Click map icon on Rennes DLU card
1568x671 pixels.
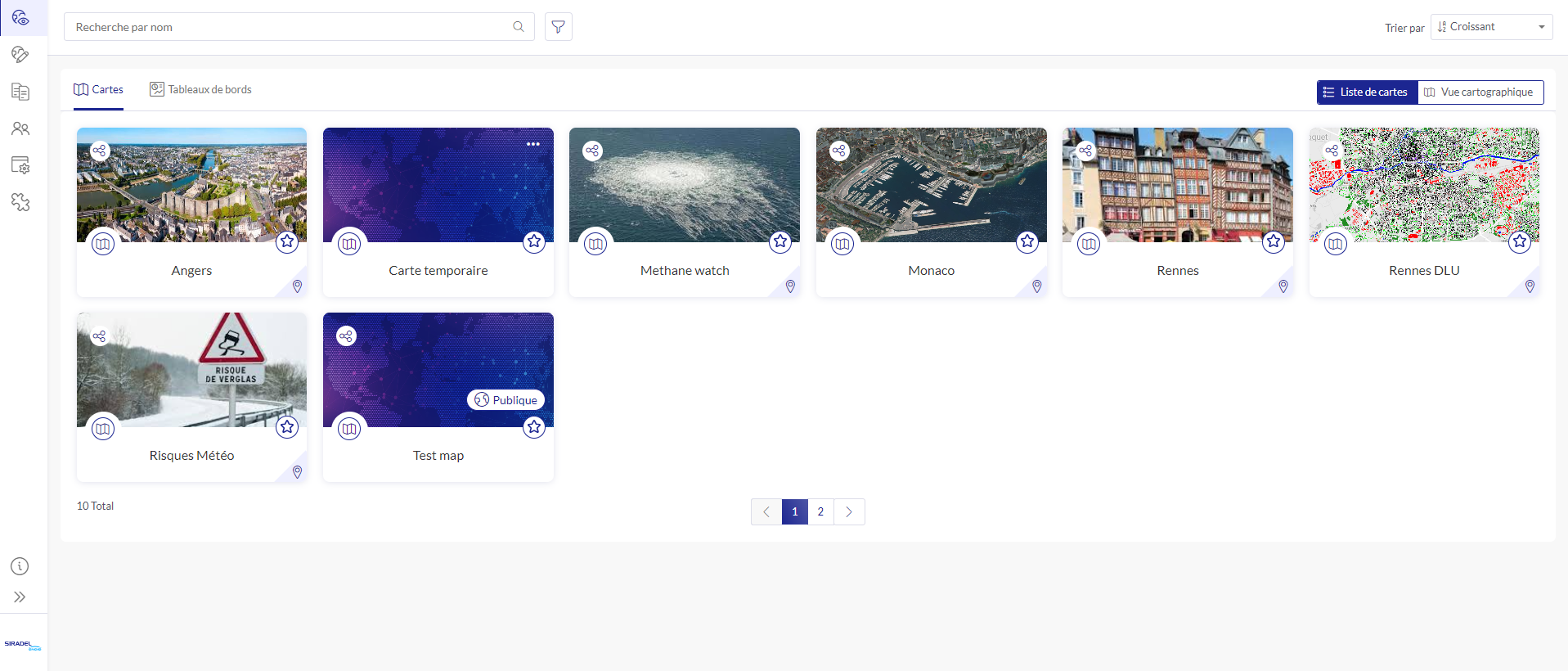pos(1336,244)
